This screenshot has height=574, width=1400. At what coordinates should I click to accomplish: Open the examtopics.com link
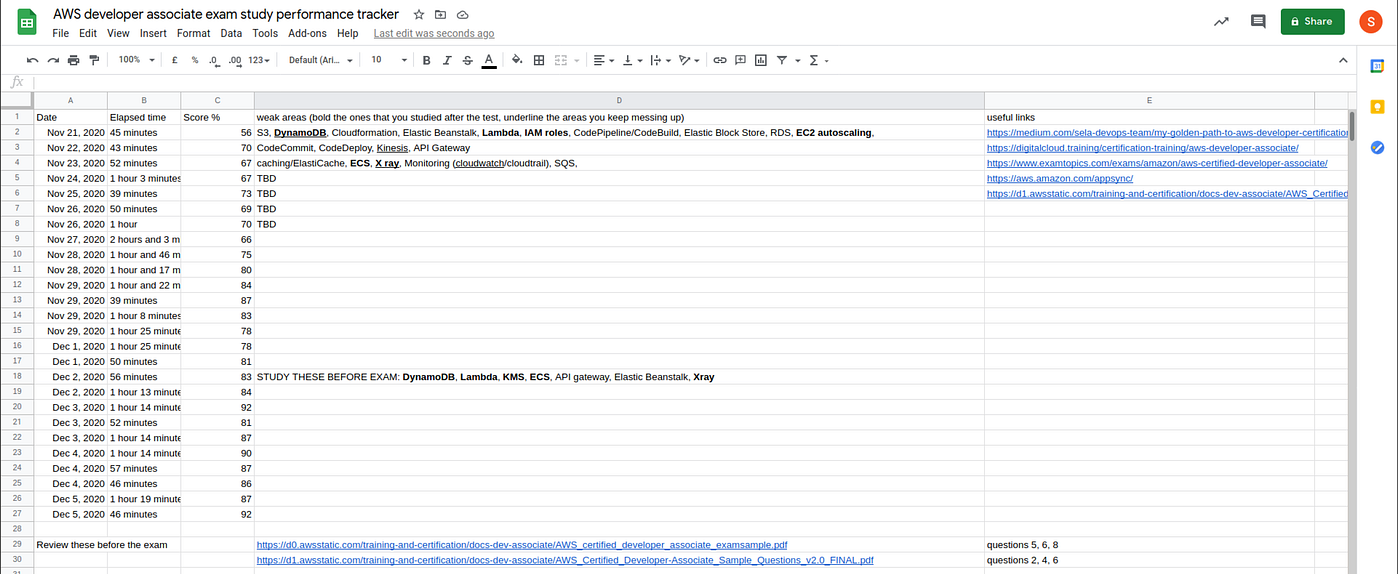point(1157,163)
